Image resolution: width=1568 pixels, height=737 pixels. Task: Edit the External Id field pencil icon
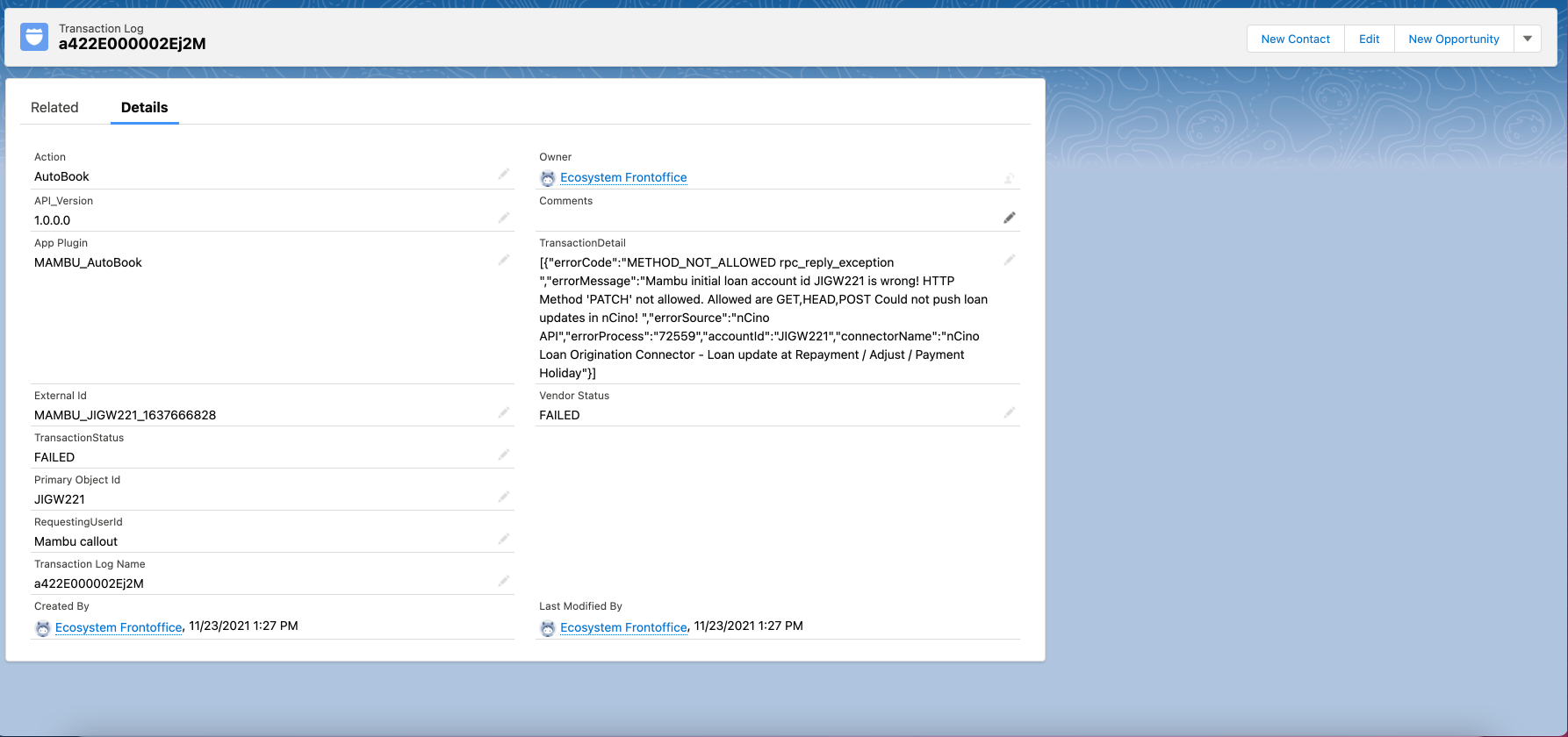[x=504, y=412]
